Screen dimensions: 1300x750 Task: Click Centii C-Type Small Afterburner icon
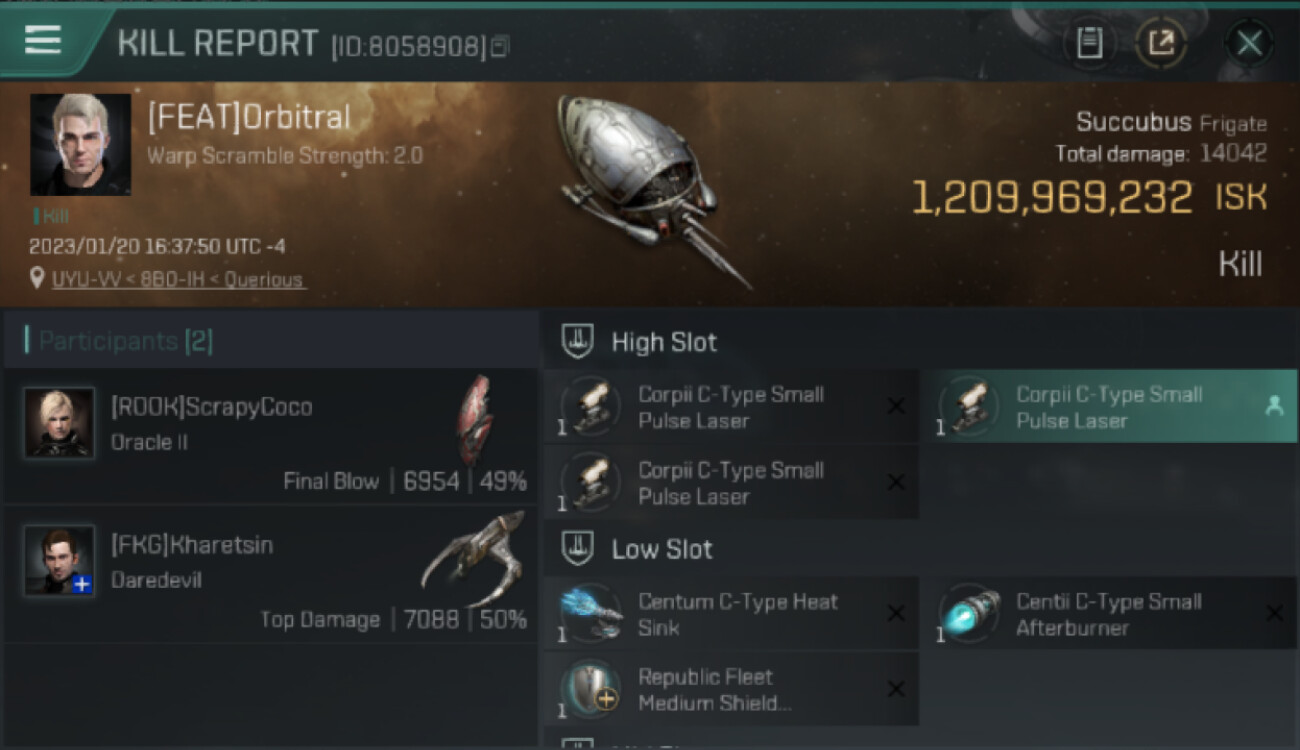pos(969,614)
